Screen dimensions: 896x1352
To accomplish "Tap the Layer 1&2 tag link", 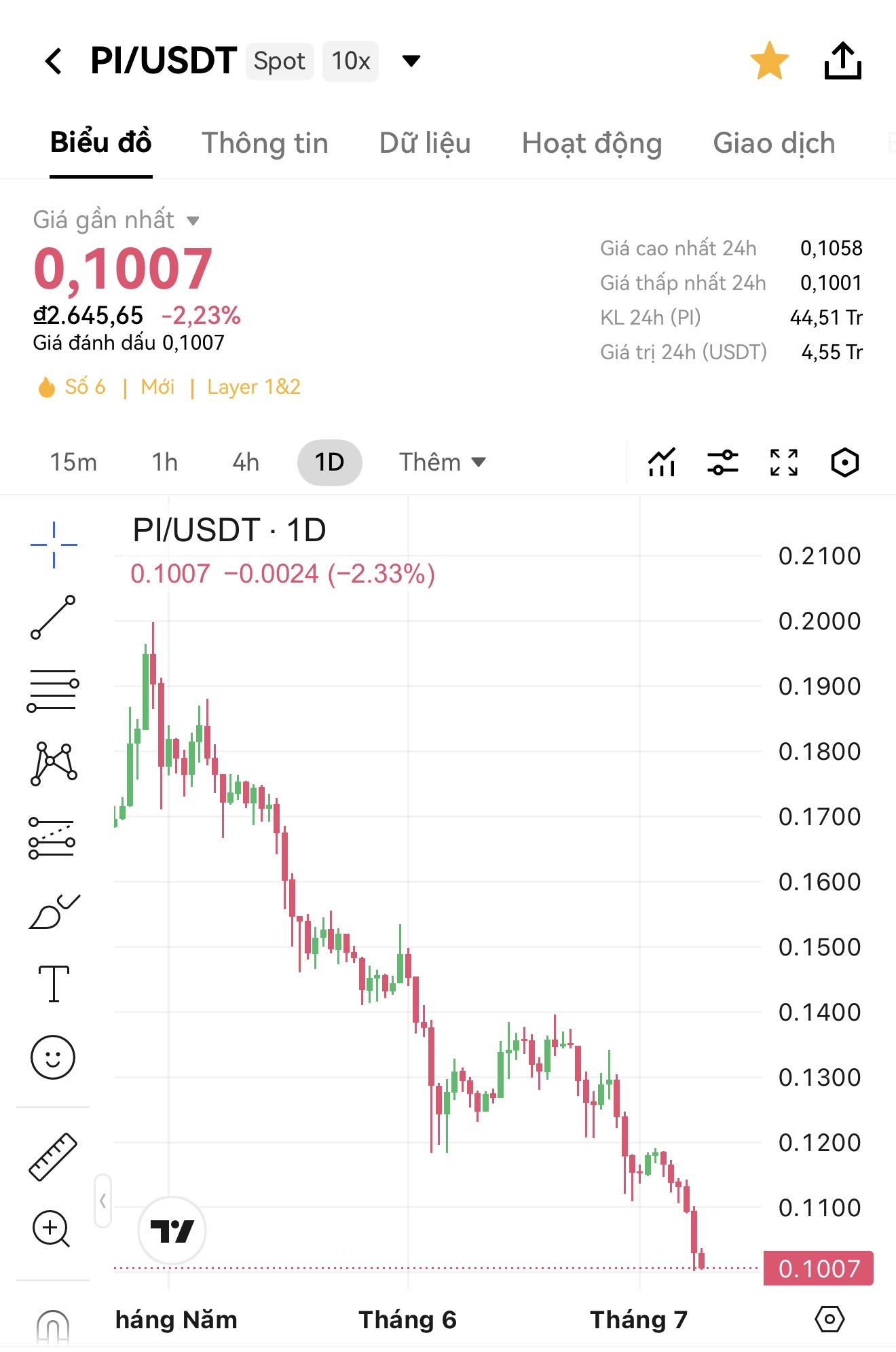I will pyautogui.click(x=254, y=387).
